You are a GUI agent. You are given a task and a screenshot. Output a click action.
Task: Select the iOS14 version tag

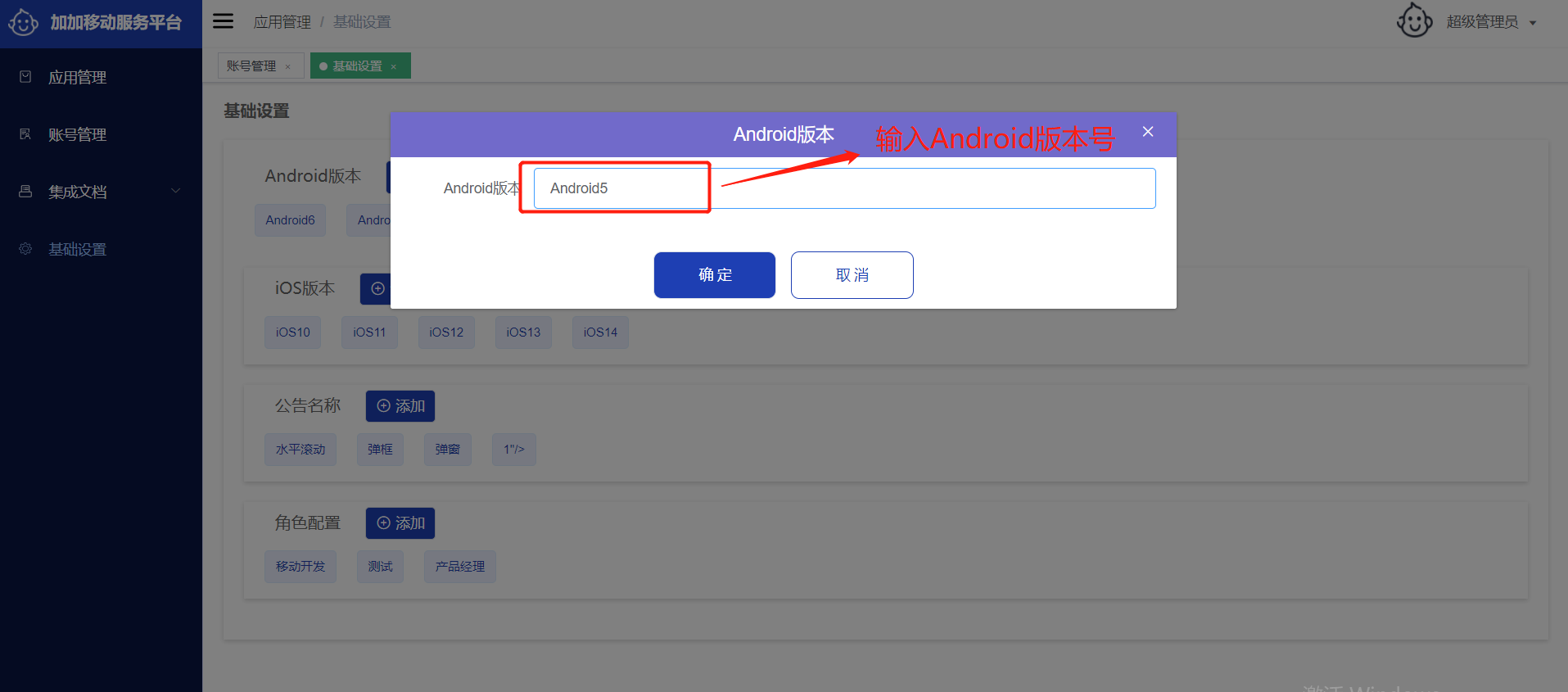[600, 332]
